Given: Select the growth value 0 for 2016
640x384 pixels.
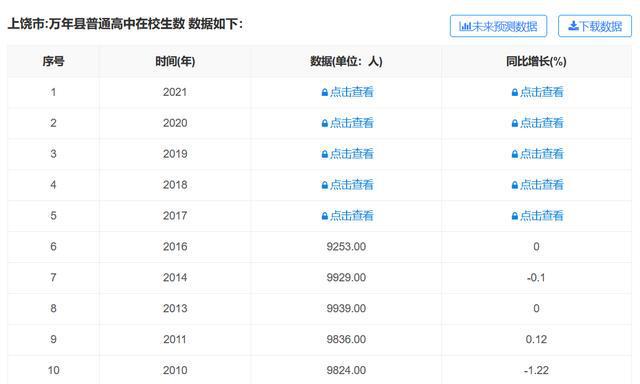Looking at the screenshot, I should tap(536, 246).
